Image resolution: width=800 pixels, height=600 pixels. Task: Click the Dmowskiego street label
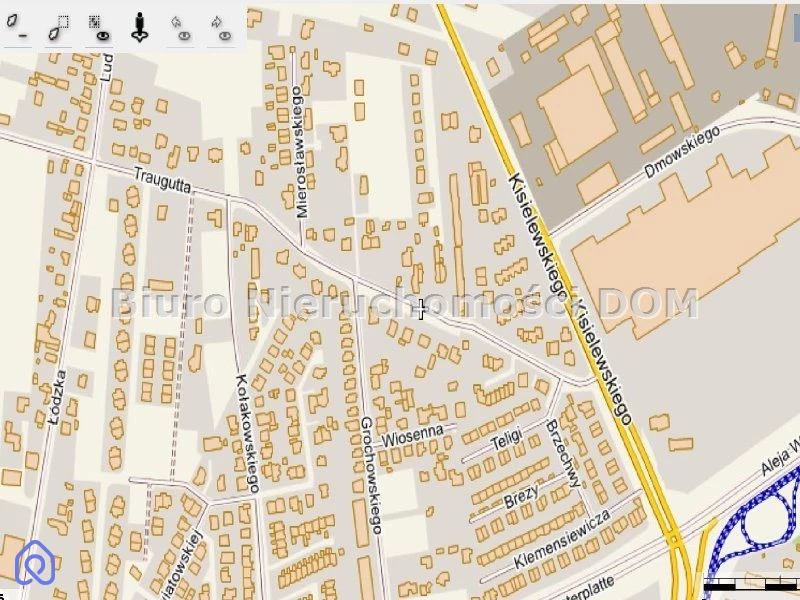(x=682, y=152)
